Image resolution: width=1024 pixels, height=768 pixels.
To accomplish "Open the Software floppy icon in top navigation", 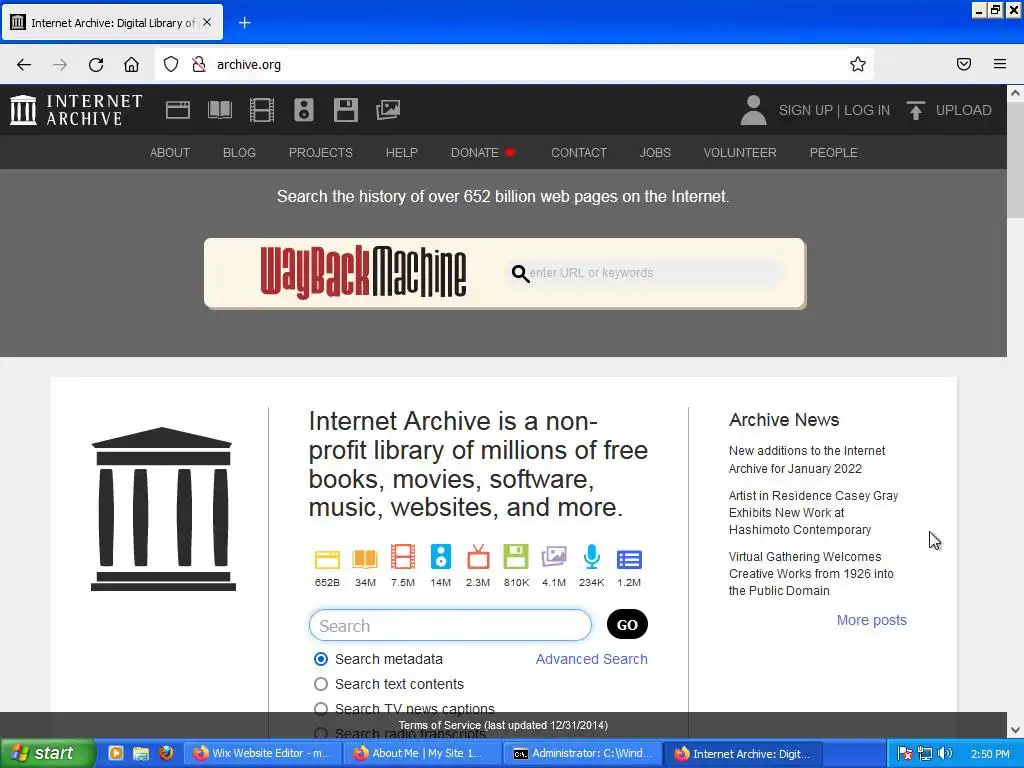I will tap(345, 110).
